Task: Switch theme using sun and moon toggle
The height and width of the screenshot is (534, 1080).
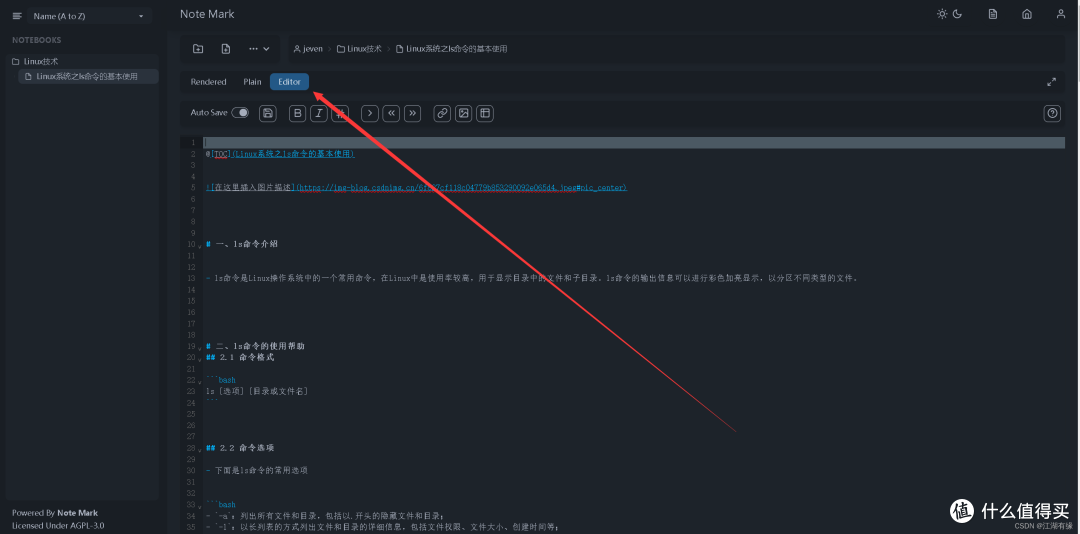Action: point(950,14)
